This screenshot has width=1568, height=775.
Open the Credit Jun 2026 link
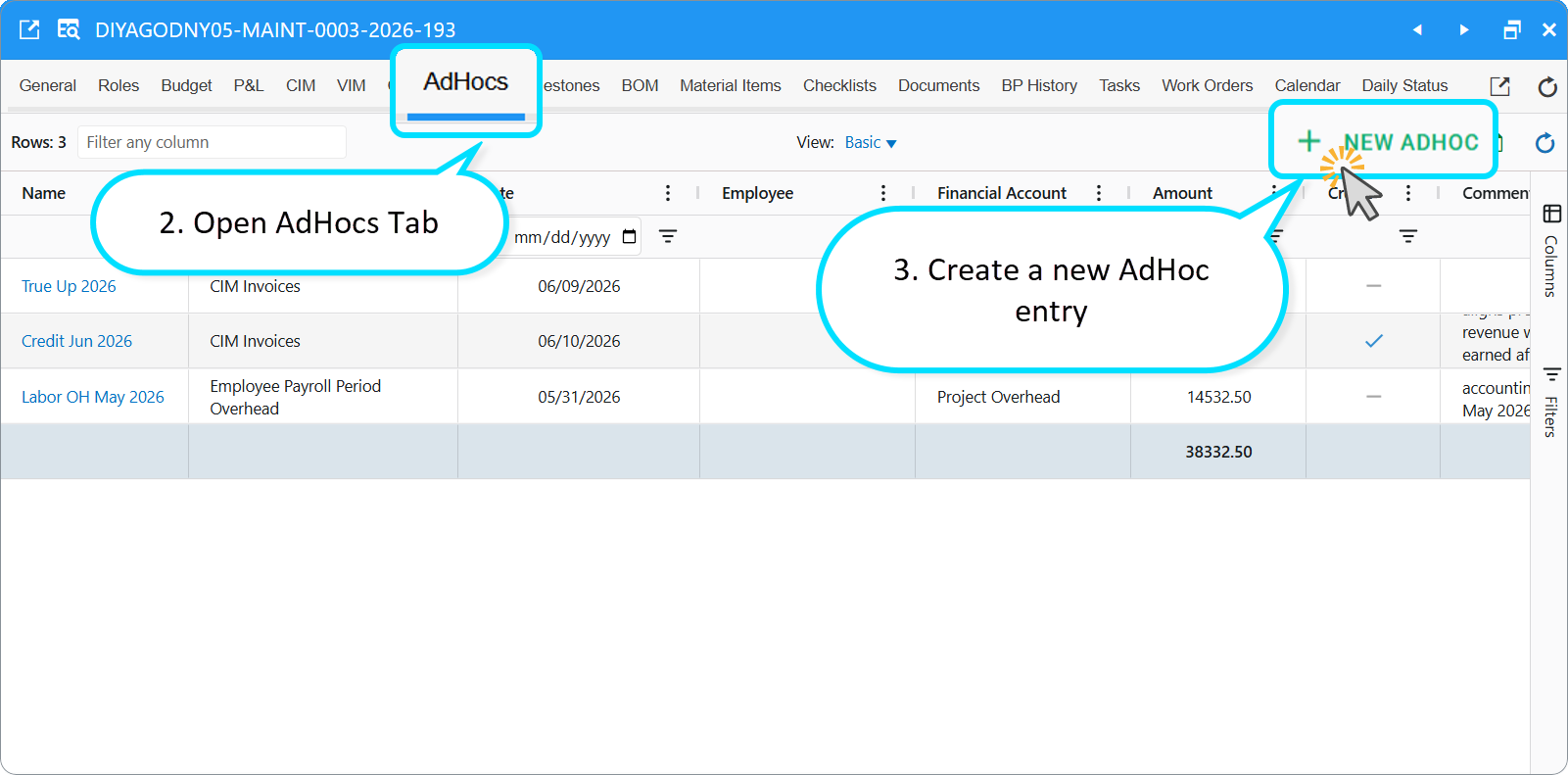[x=76, y=341]
